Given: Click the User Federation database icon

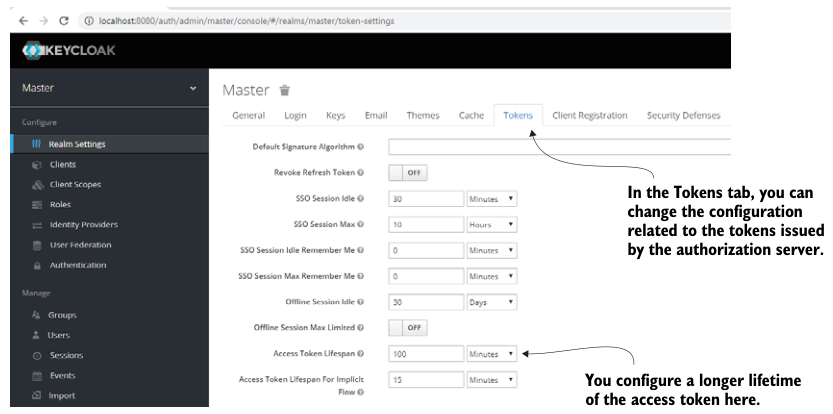Looking at the screenshot, I should click(x=37, y=245).
